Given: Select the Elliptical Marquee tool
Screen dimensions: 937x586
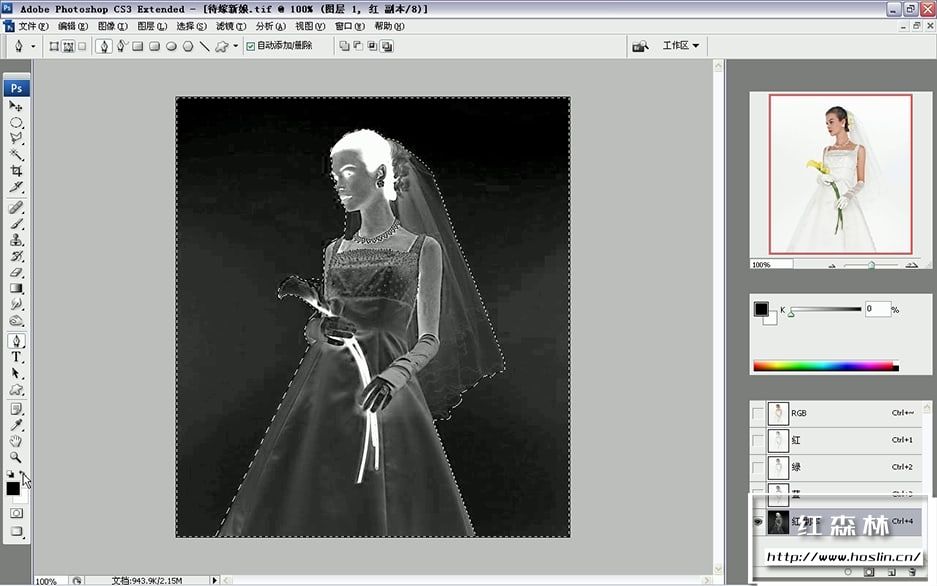Looking at the screenshot, I should point(16,122).
